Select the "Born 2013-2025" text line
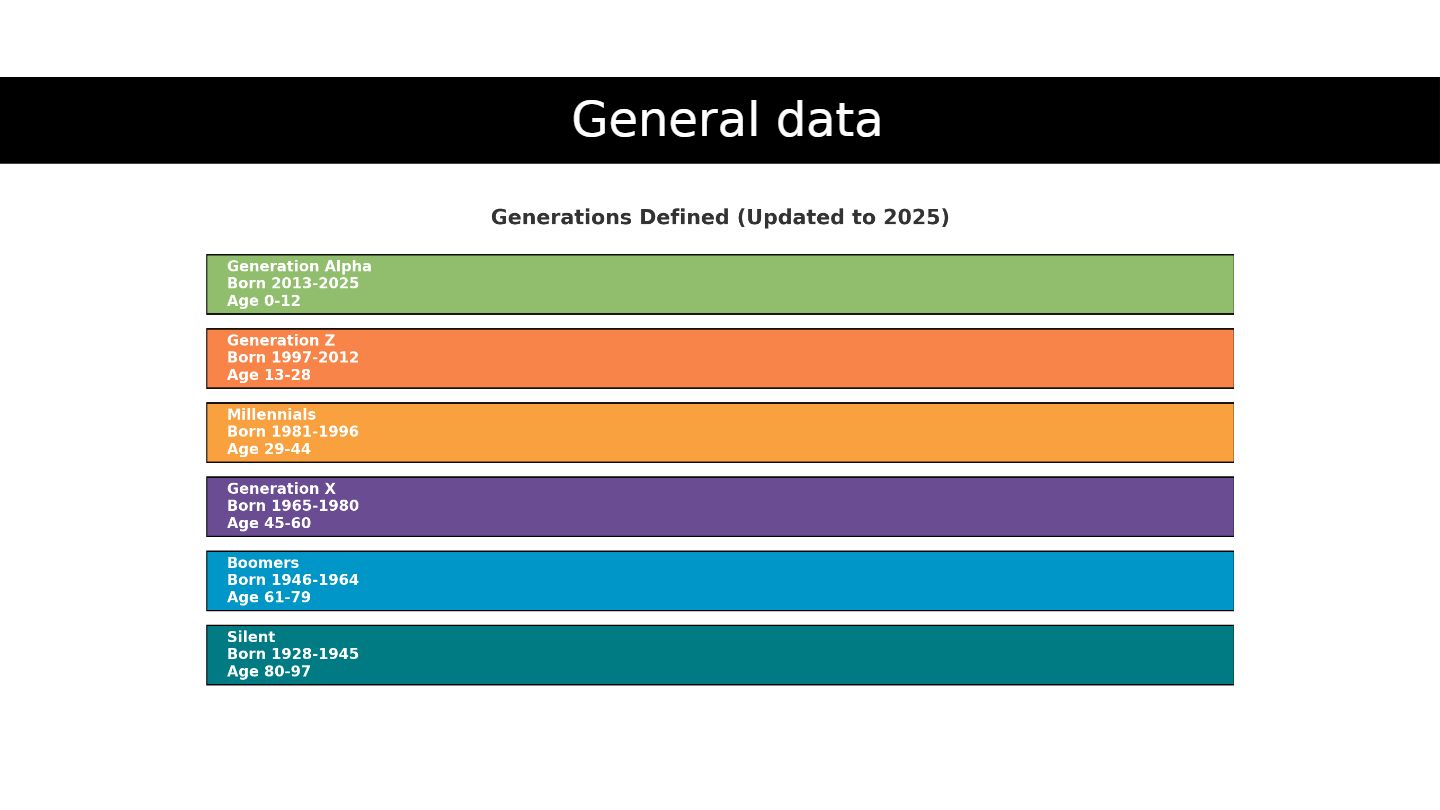Image resolution: width=1440 pixels, height=810 pixels. point(293,284)
